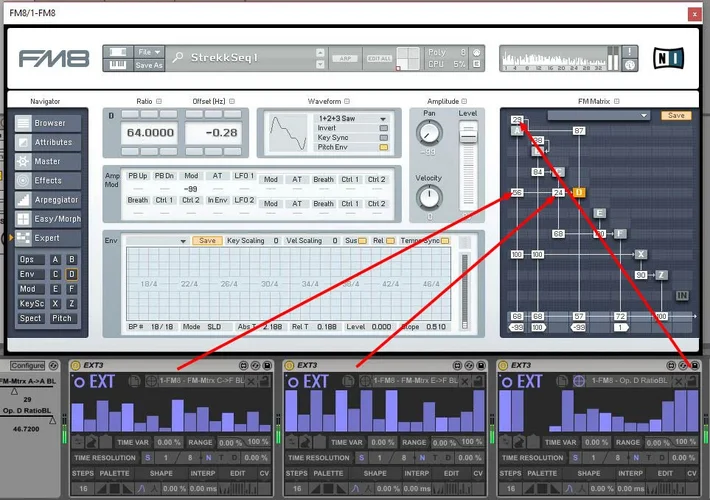Open the Env preset dropdown
This screenshot has width=710, height=500.
(158, 241)
